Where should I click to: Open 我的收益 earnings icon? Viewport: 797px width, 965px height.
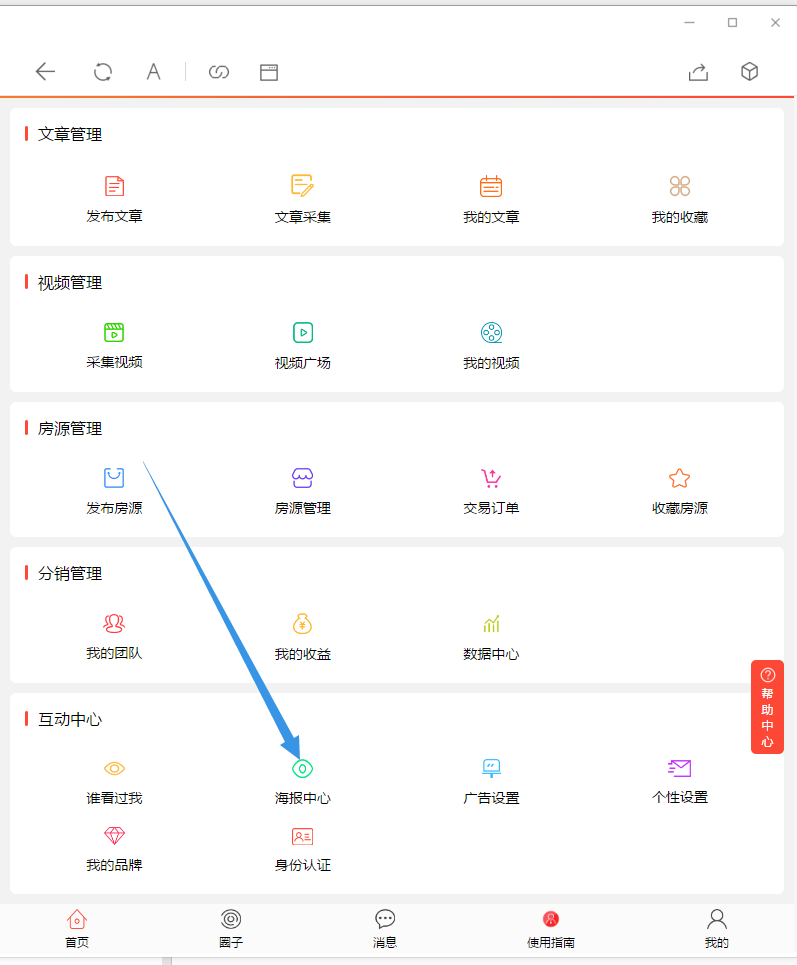pos(302,624)
